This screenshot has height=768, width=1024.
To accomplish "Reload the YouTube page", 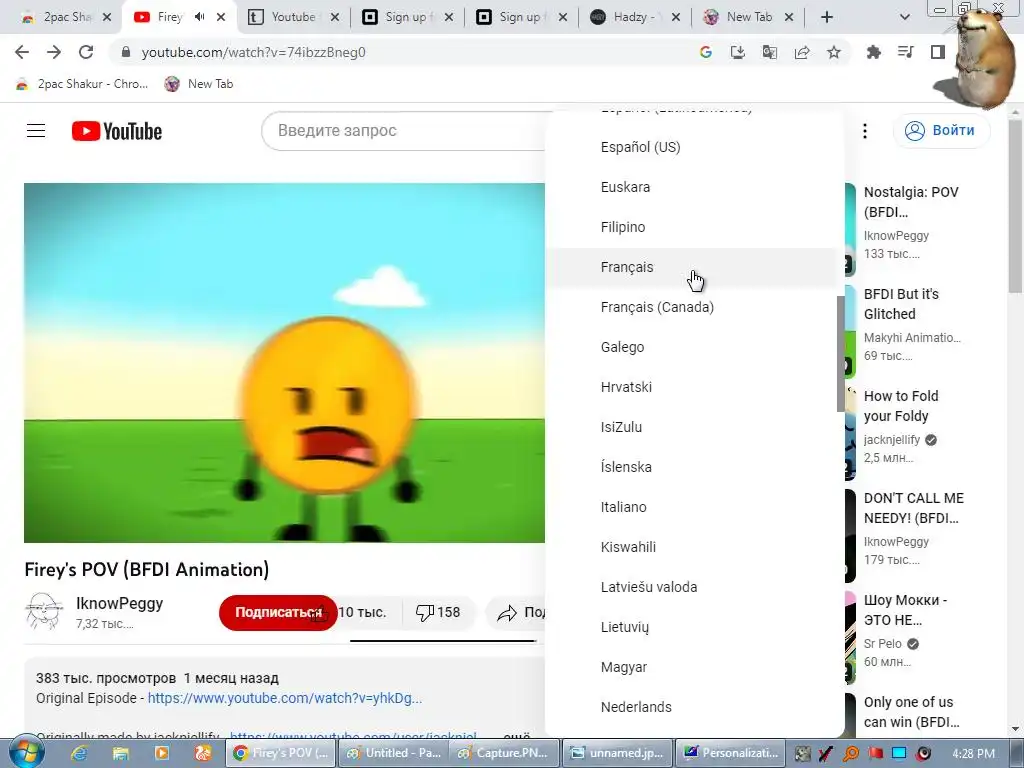I will tap(86, 52).
